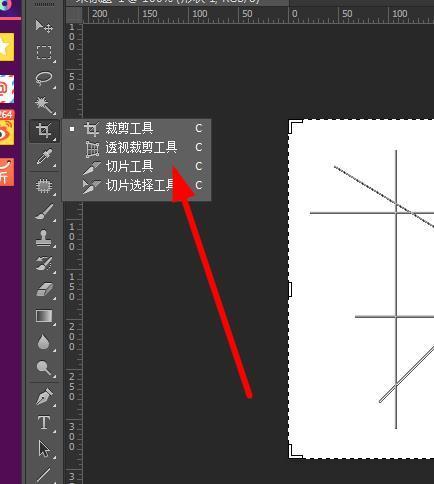This screenshot has width=434, height=484.
Task: Select the Eraser tool
Action: click(44, 290)
